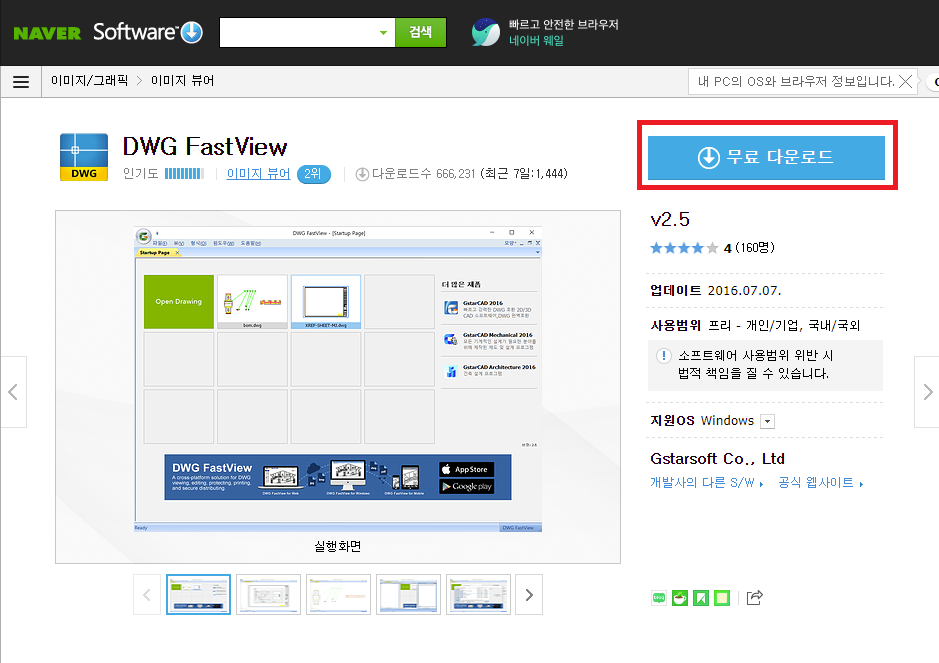The image size is (939, 663).
Task: Click the usage warning exclamation icon
Action: tap(664, 356)
